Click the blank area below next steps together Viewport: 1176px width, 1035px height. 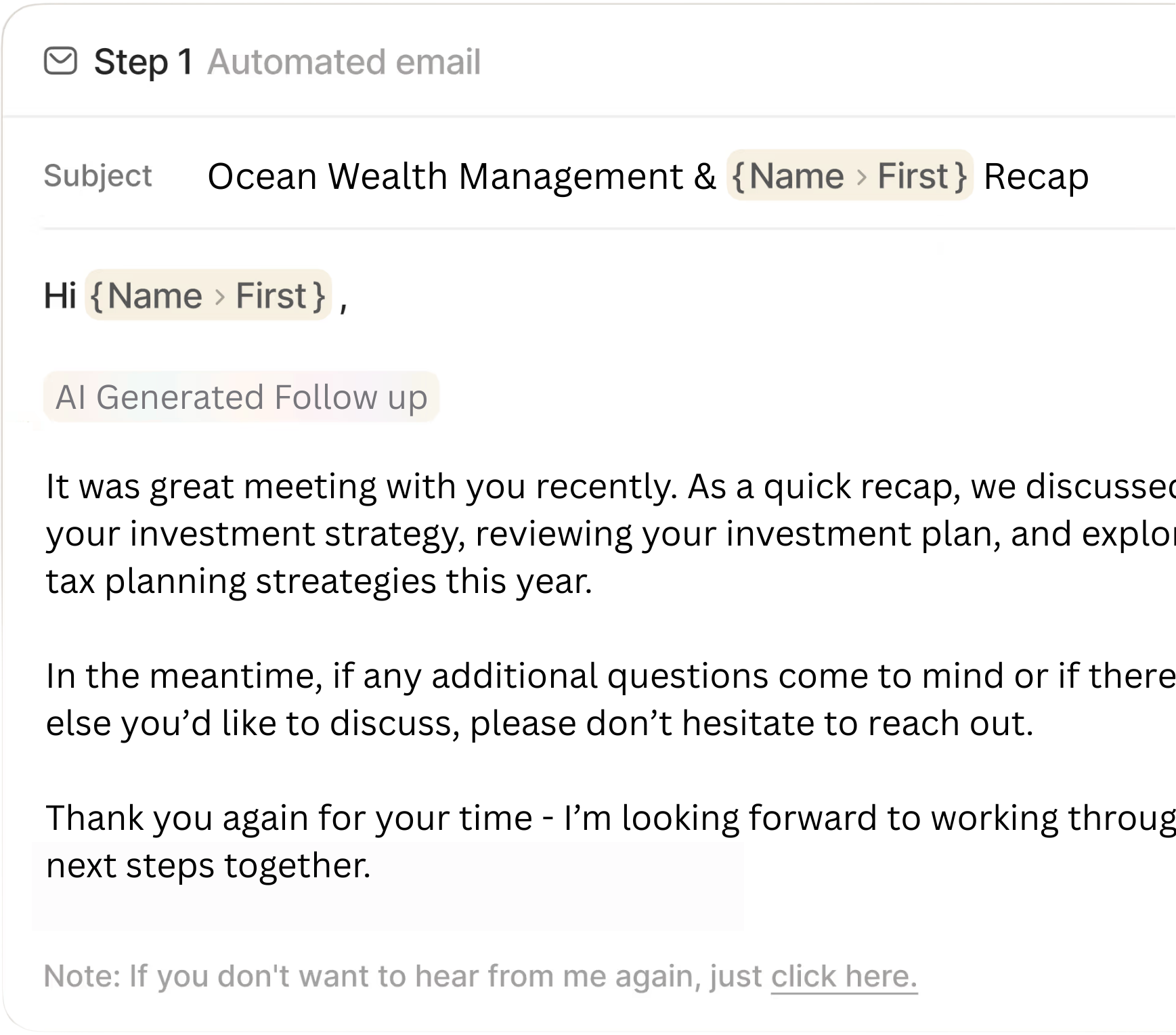click(x=387, y=907)
